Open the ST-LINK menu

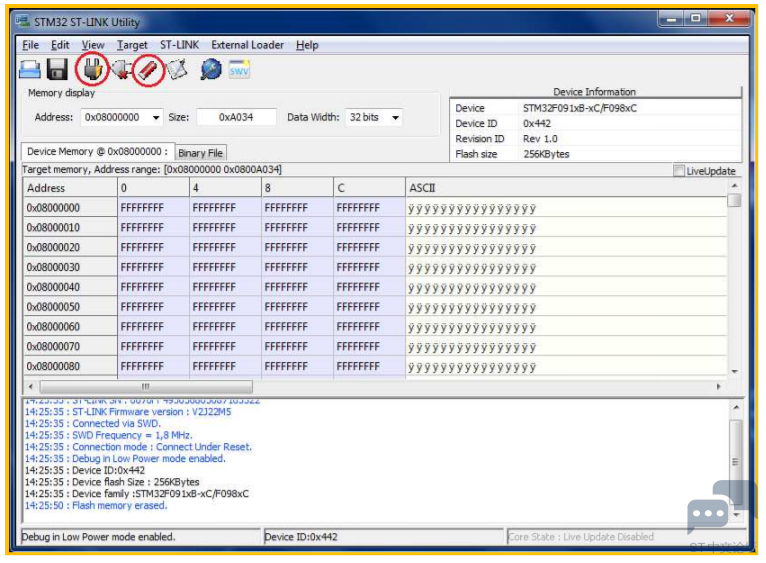click(179, 45)
